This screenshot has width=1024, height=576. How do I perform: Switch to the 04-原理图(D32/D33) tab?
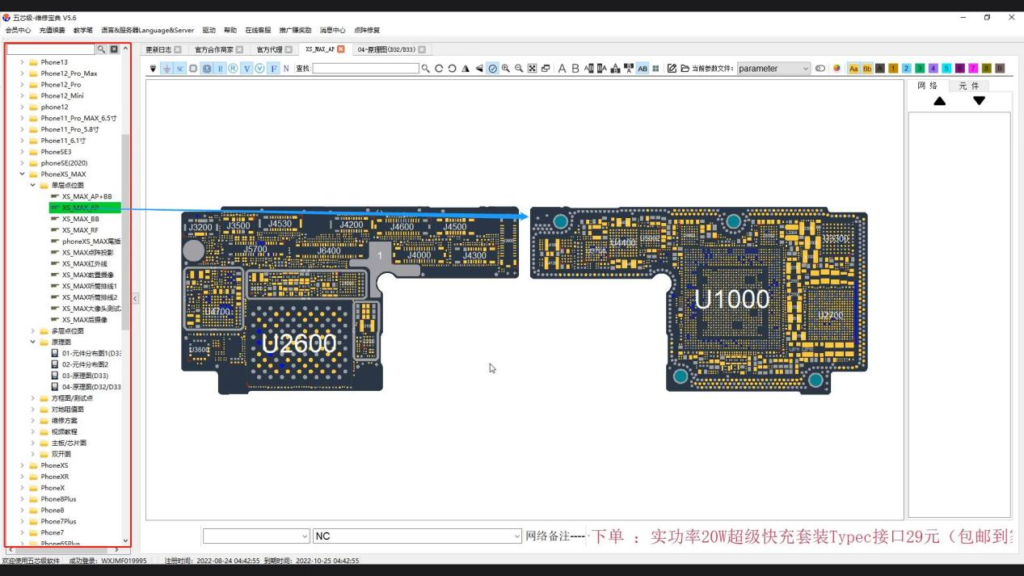pos(386,50)
